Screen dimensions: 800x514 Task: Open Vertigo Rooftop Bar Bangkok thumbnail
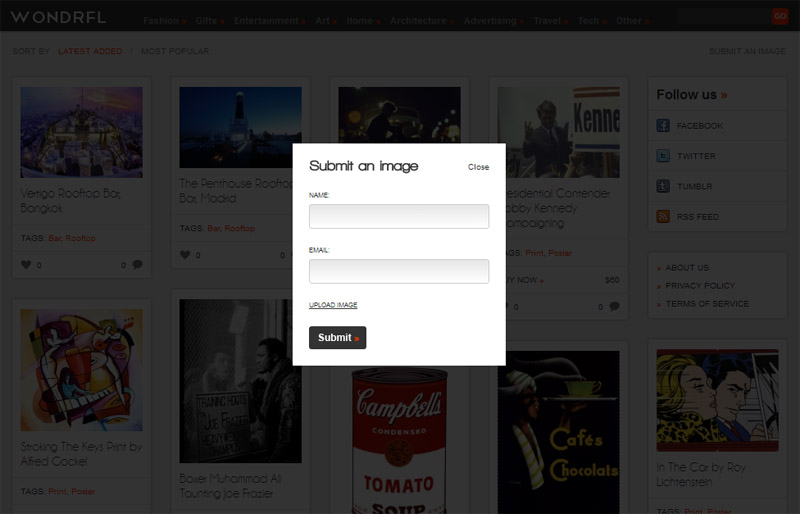coord(82,132)
